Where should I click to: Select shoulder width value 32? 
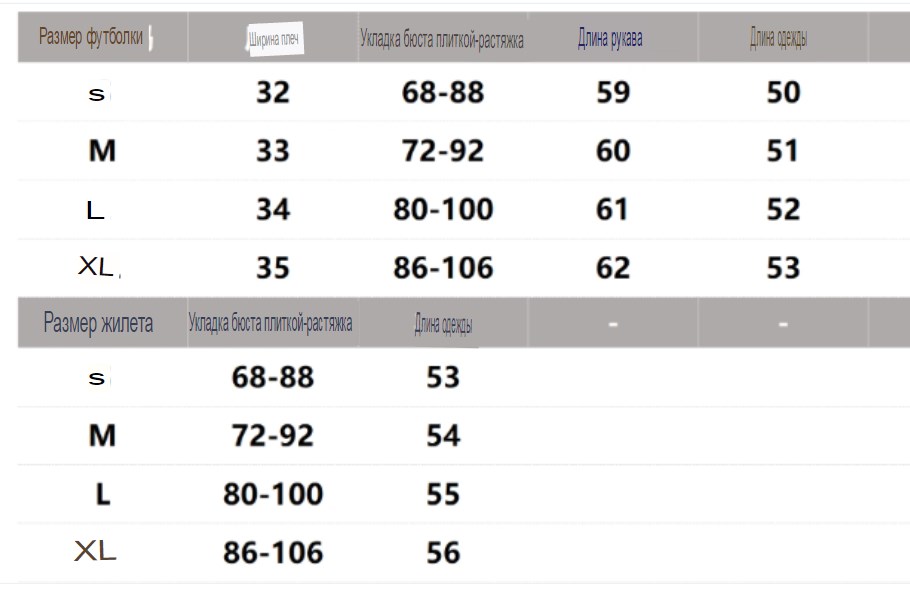pos(273,92)
